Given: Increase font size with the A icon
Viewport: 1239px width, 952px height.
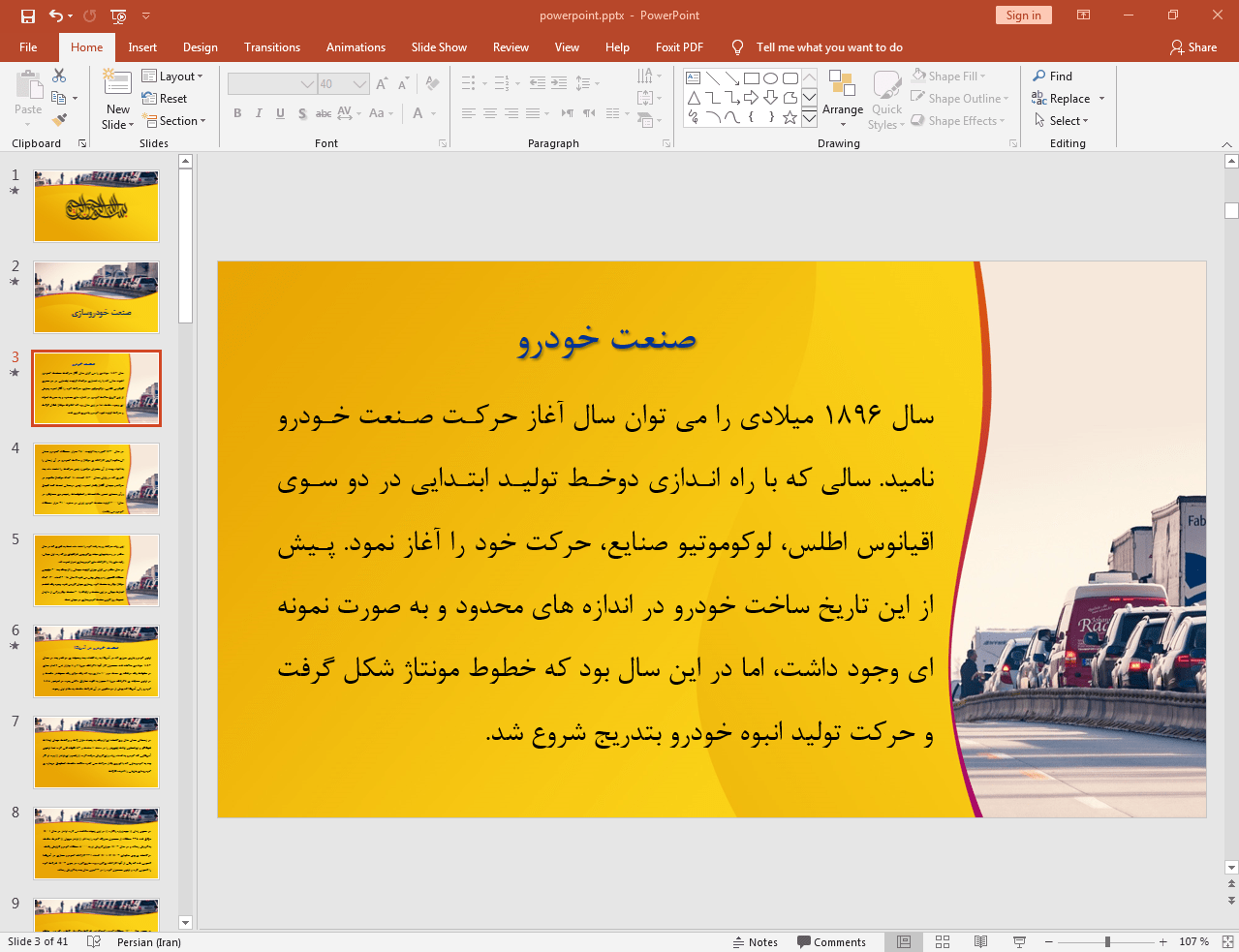Looking at the screenshot, I should (382, 84).
